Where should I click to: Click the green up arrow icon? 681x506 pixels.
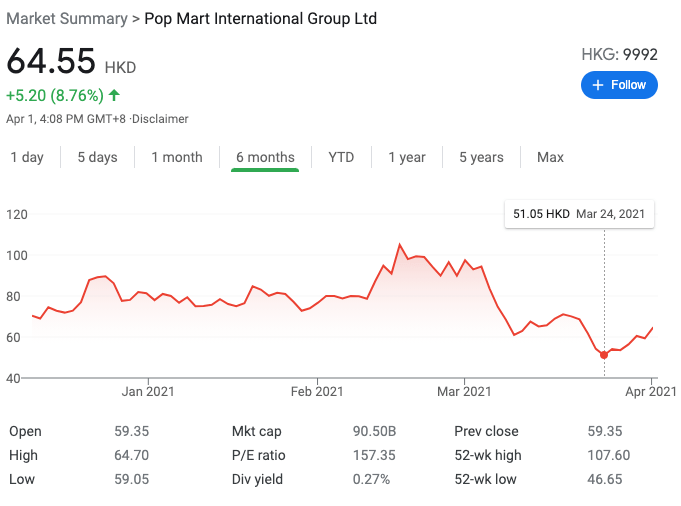pos(114,95)
